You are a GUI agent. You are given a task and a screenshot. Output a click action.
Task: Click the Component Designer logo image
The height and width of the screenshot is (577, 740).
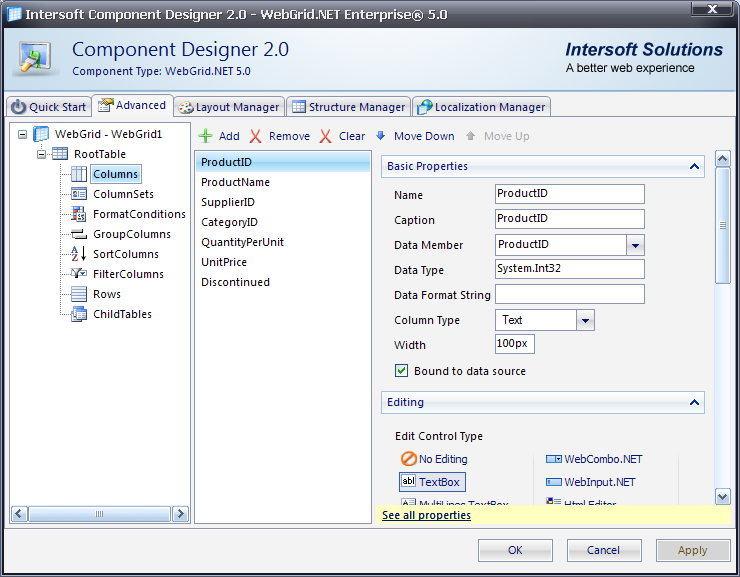[x=36, y=58]
